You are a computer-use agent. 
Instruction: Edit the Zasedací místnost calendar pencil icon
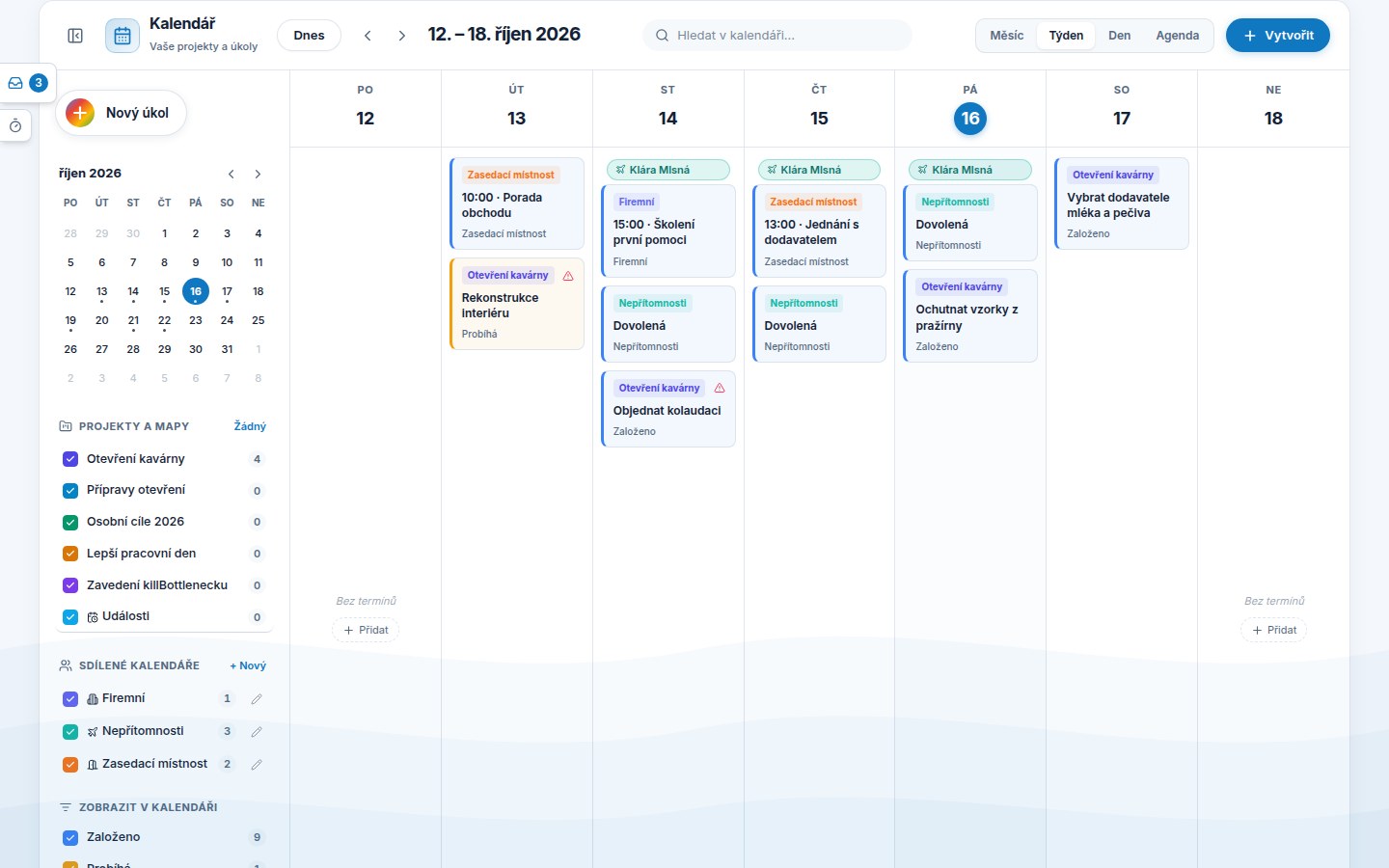[257, 764]
